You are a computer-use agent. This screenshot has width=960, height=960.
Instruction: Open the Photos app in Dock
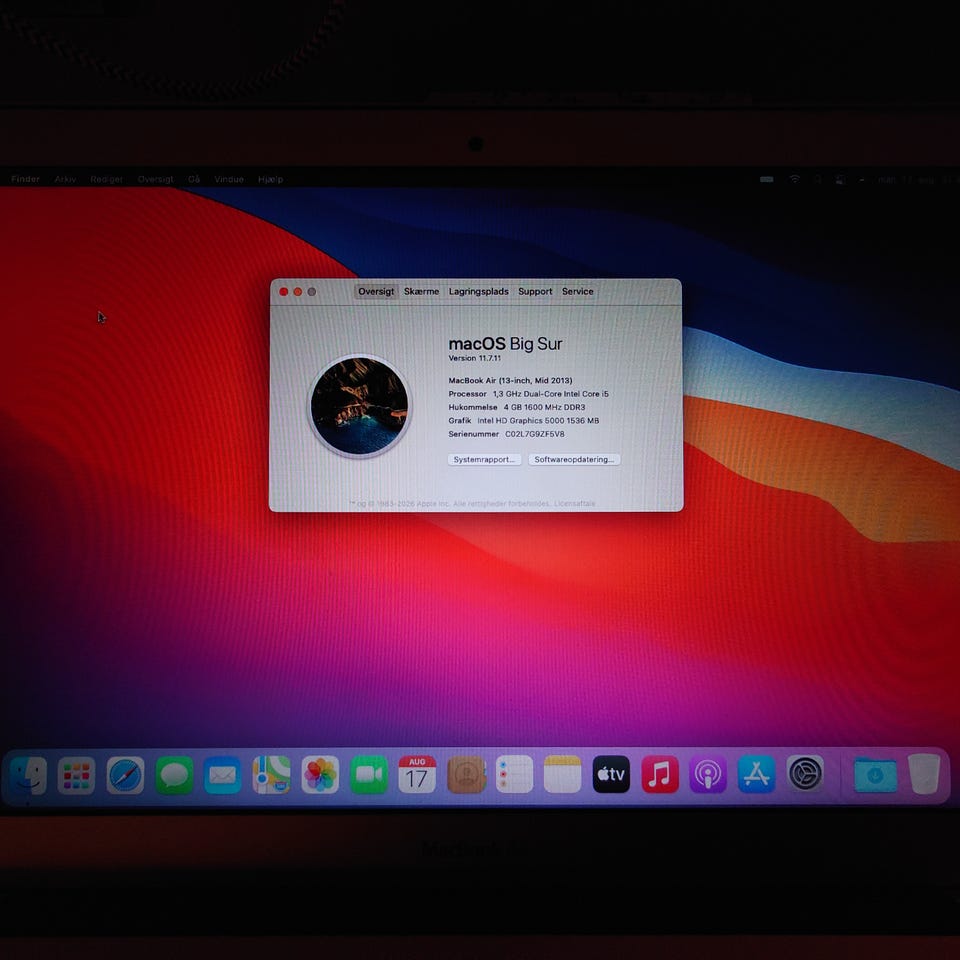click(320, 775)
